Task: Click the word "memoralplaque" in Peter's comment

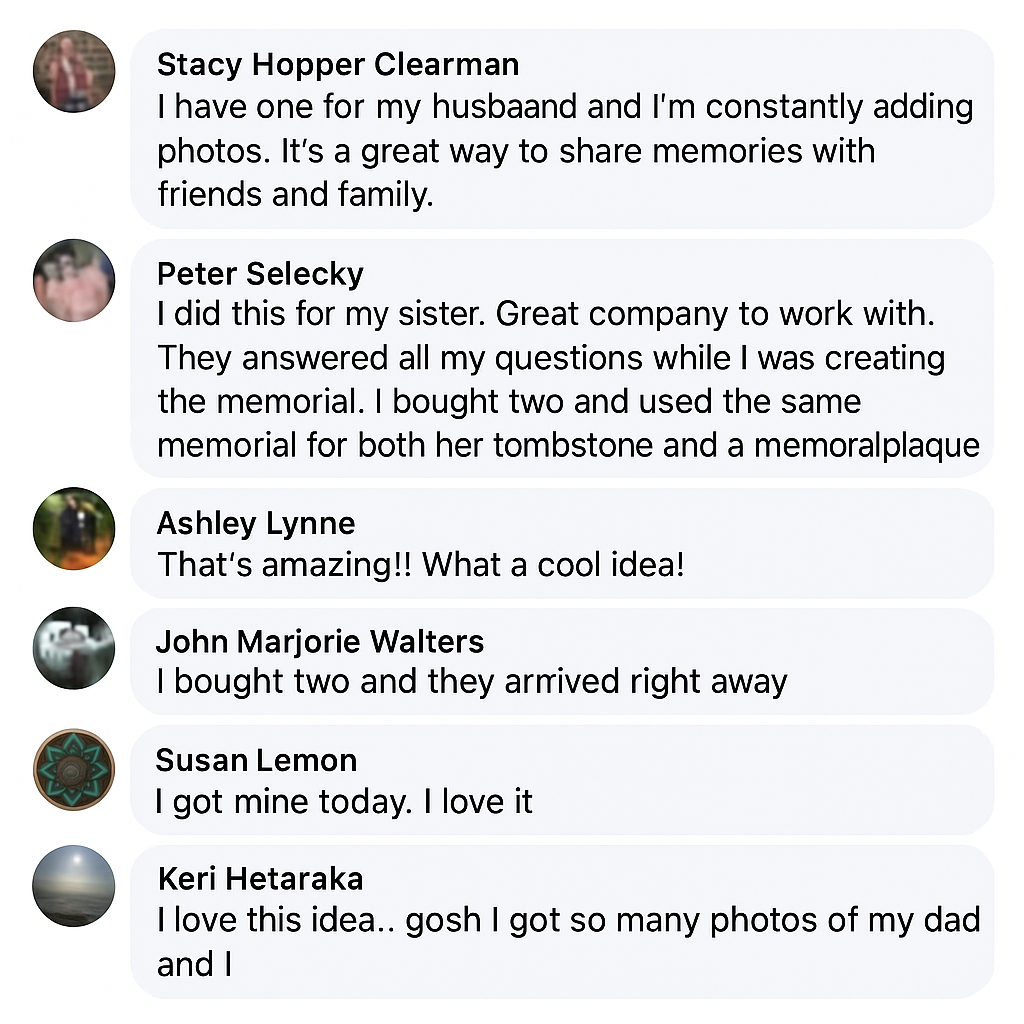Action: pos(866,445)
